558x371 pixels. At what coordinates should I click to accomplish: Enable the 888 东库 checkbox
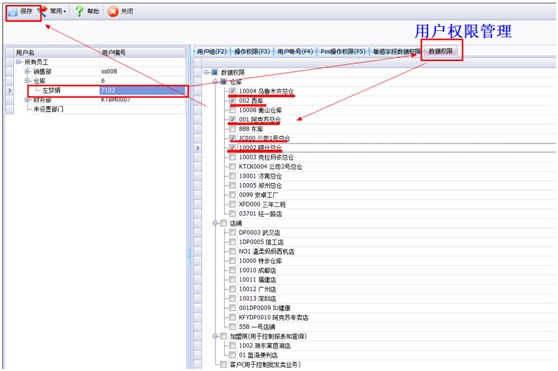[232, 129]
